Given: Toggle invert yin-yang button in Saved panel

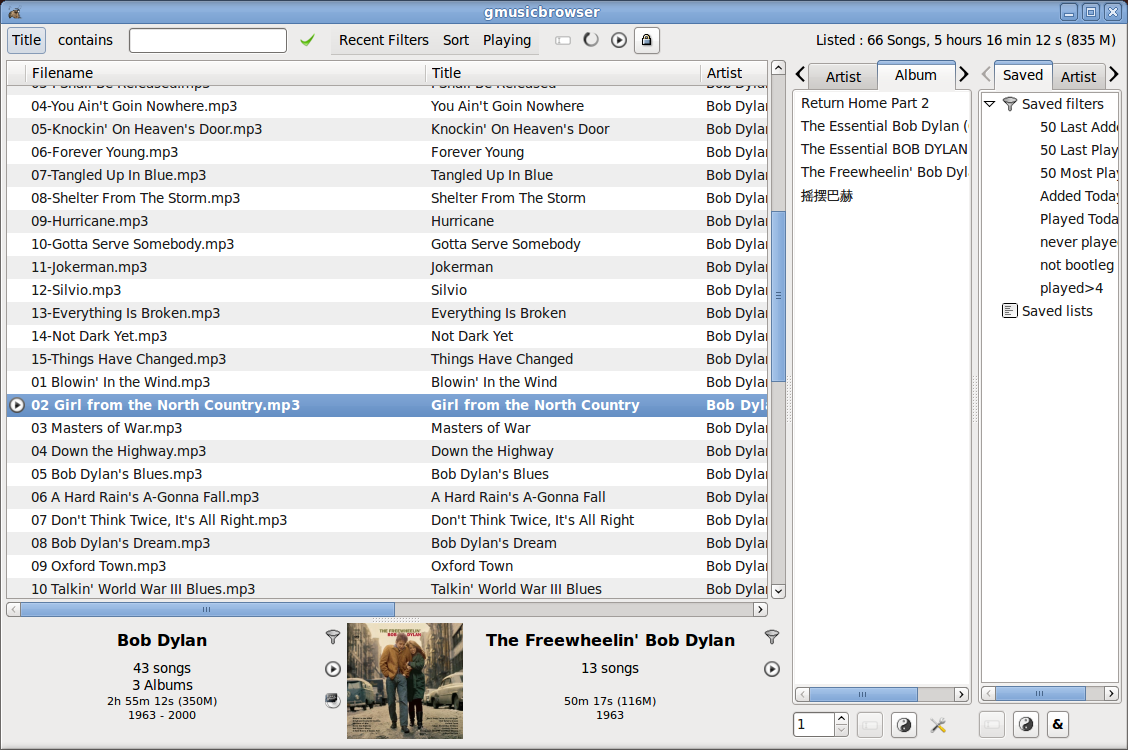Looking at the screenshot, I should pyautogui.click(x=1027, y=725).
